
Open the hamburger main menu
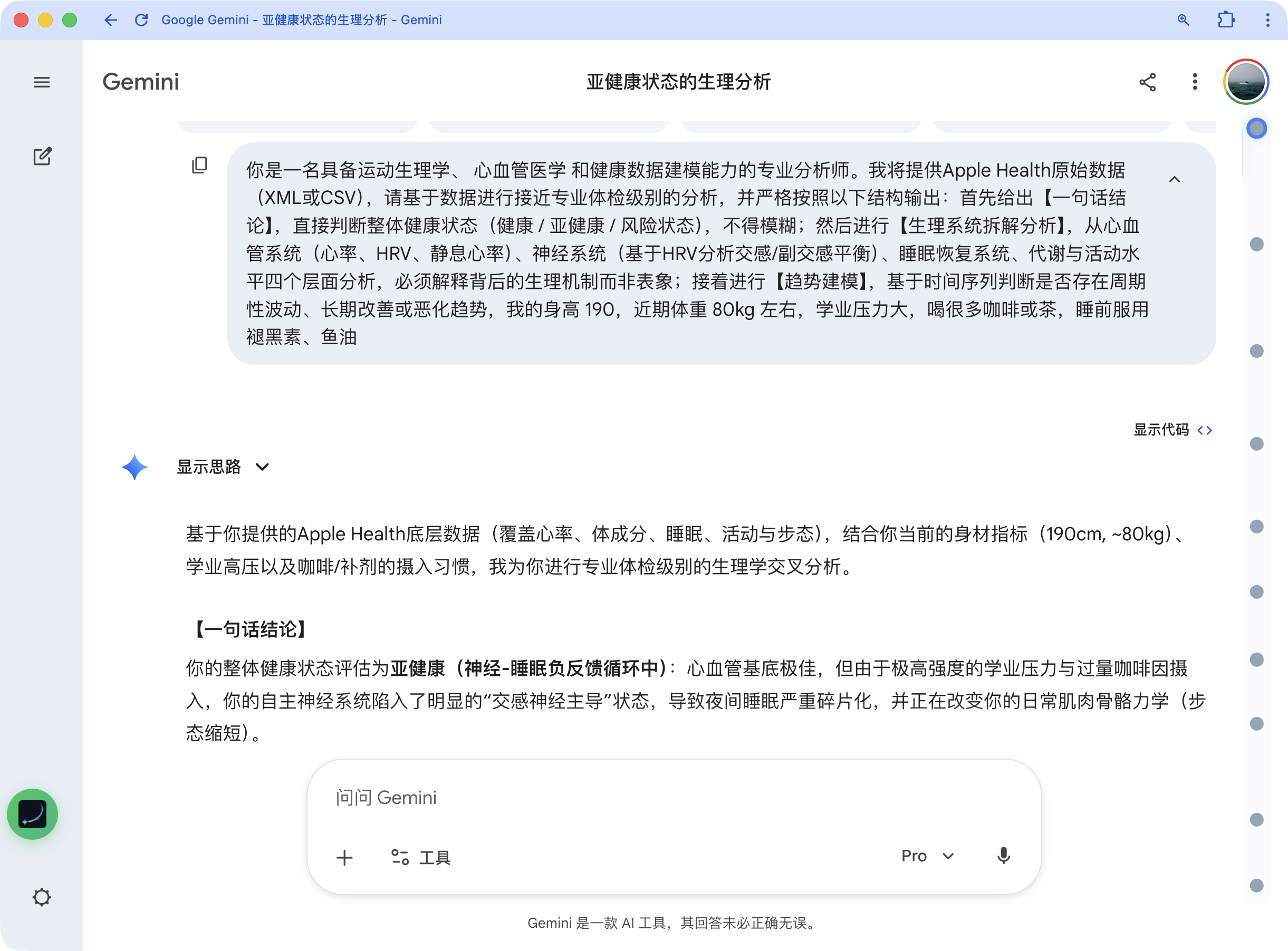[42, 82]
